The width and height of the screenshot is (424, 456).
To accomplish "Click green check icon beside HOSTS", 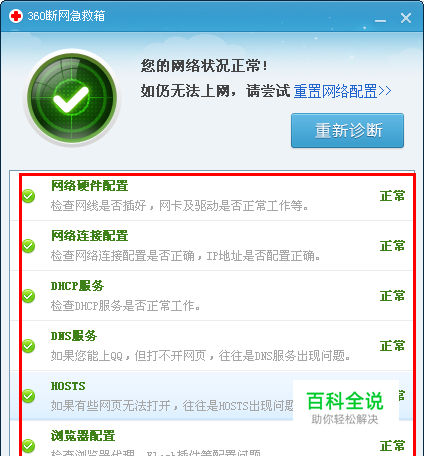I will 29,396.
